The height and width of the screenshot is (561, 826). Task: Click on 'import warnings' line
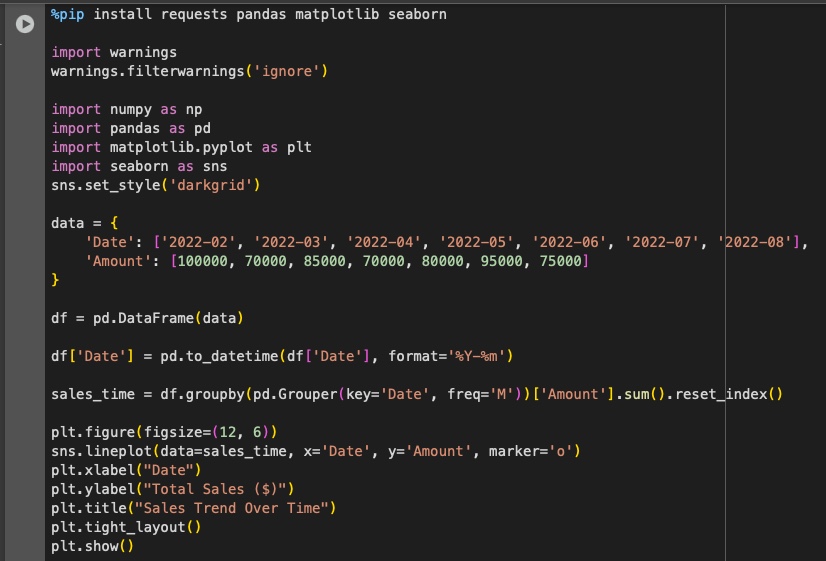tap(114, 52)
